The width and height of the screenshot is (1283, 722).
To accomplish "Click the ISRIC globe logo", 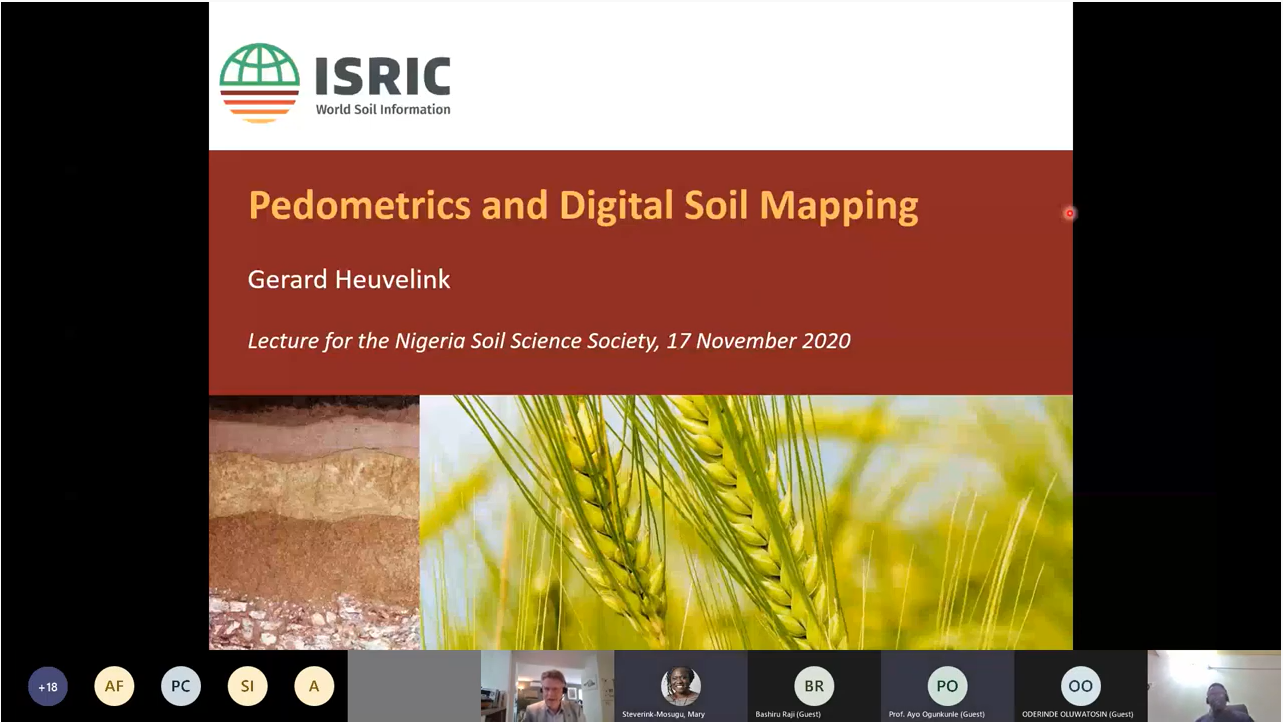I will 259,82.
